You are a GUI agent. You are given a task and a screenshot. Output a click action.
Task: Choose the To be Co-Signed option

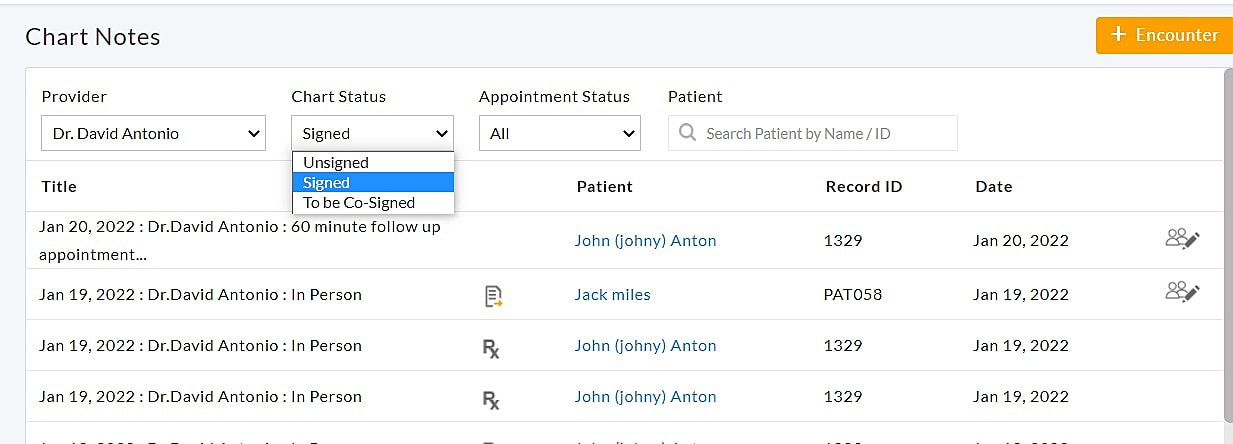click(x=358, y=203)
